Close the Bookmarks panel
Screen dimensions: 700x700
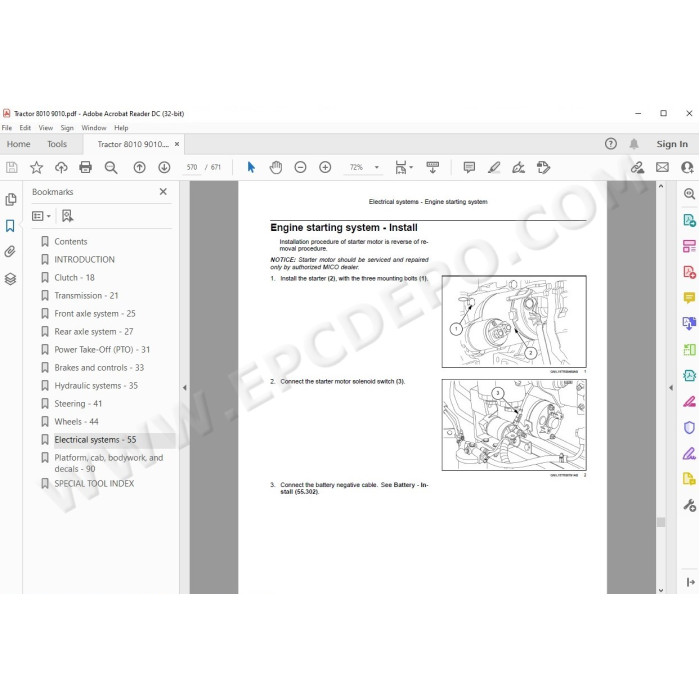coord(163,192)
